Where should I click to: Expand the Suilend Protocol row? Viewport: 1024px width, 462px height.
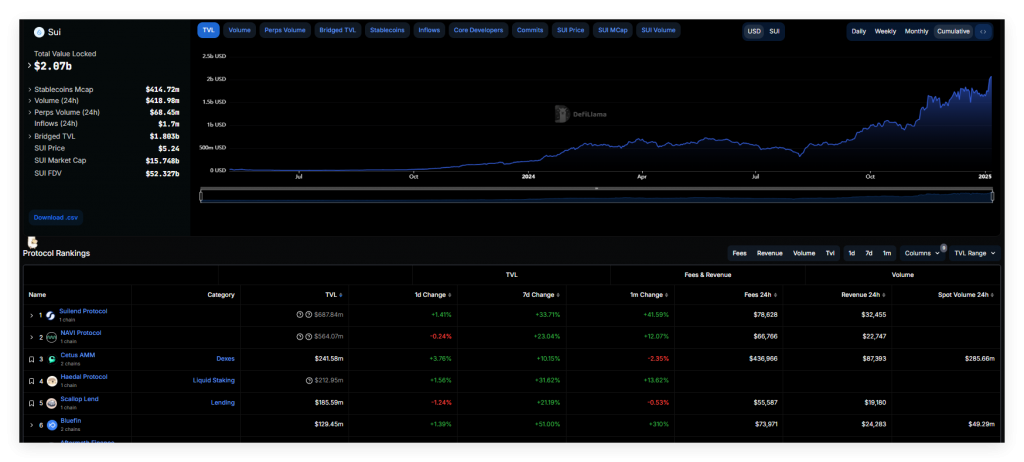[x=31, y=316]
